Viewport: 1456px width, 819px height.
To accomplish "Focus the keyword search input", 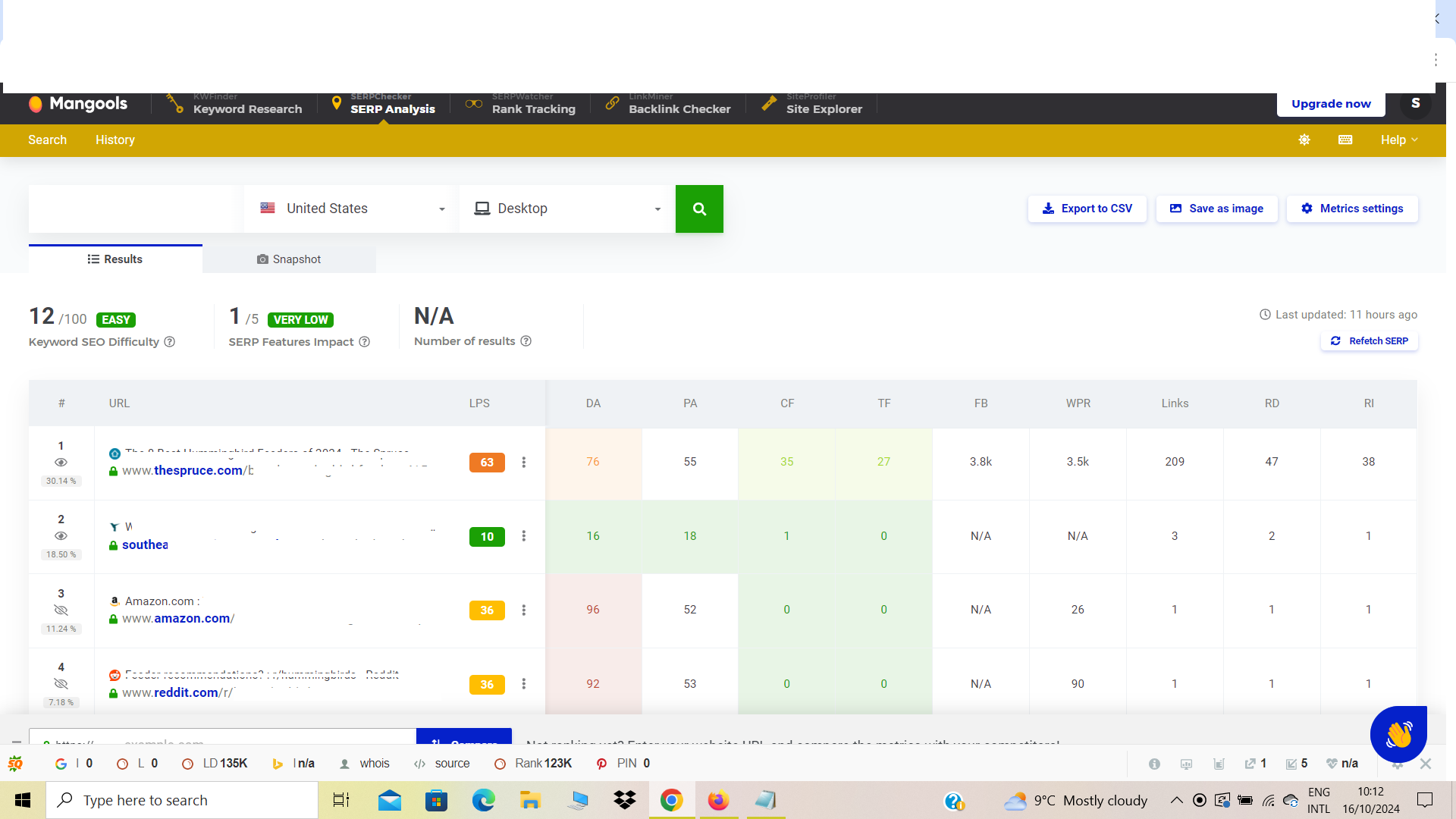I will coord(136,209).
